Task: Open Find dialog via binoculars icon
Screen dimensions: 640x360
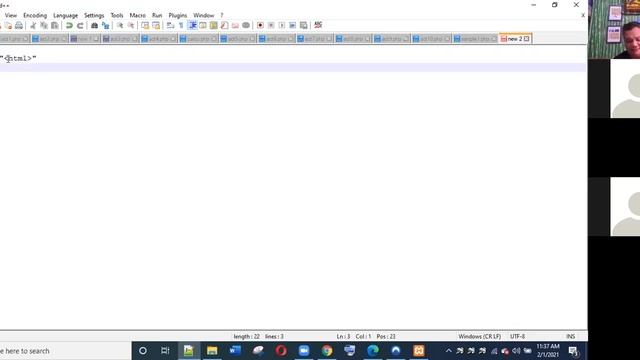Action: tap(94, 25)
